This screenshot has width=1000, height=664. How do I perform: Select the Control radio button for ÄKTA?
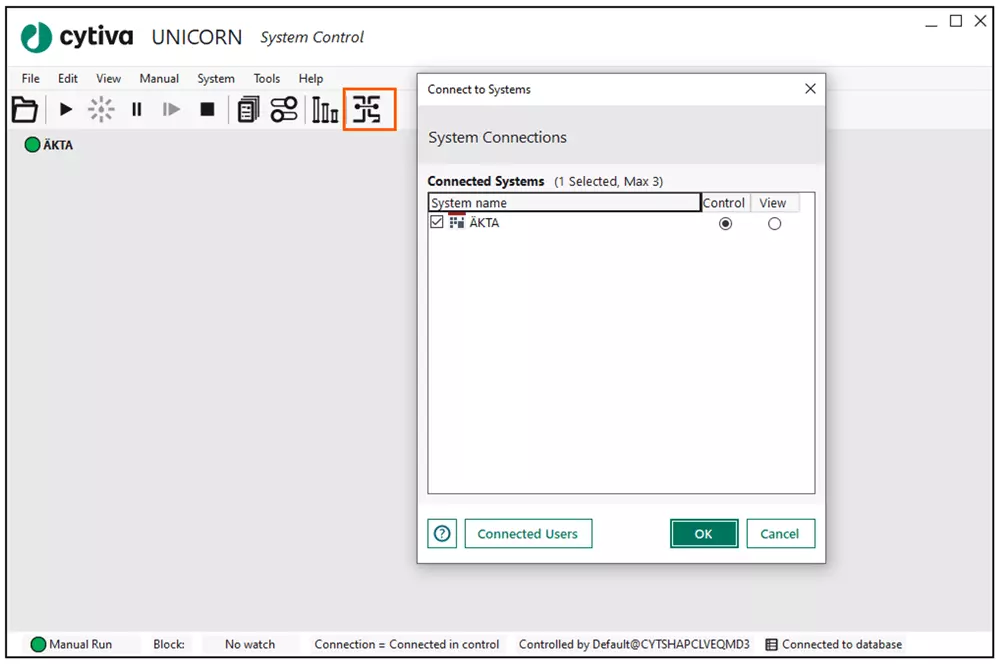coord(724,223)
